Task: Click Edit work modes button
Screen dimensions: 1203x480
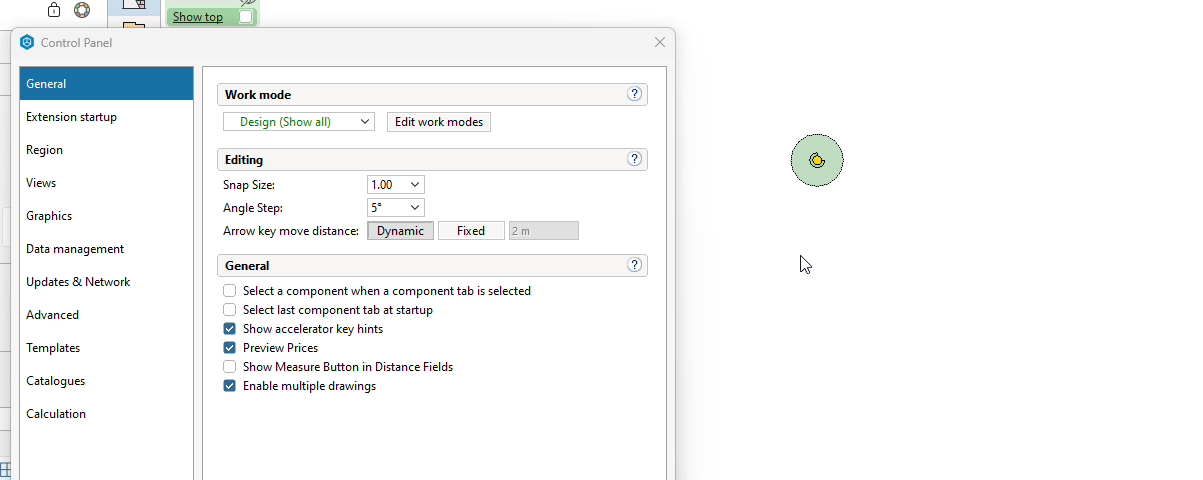Action: point(439,122)
